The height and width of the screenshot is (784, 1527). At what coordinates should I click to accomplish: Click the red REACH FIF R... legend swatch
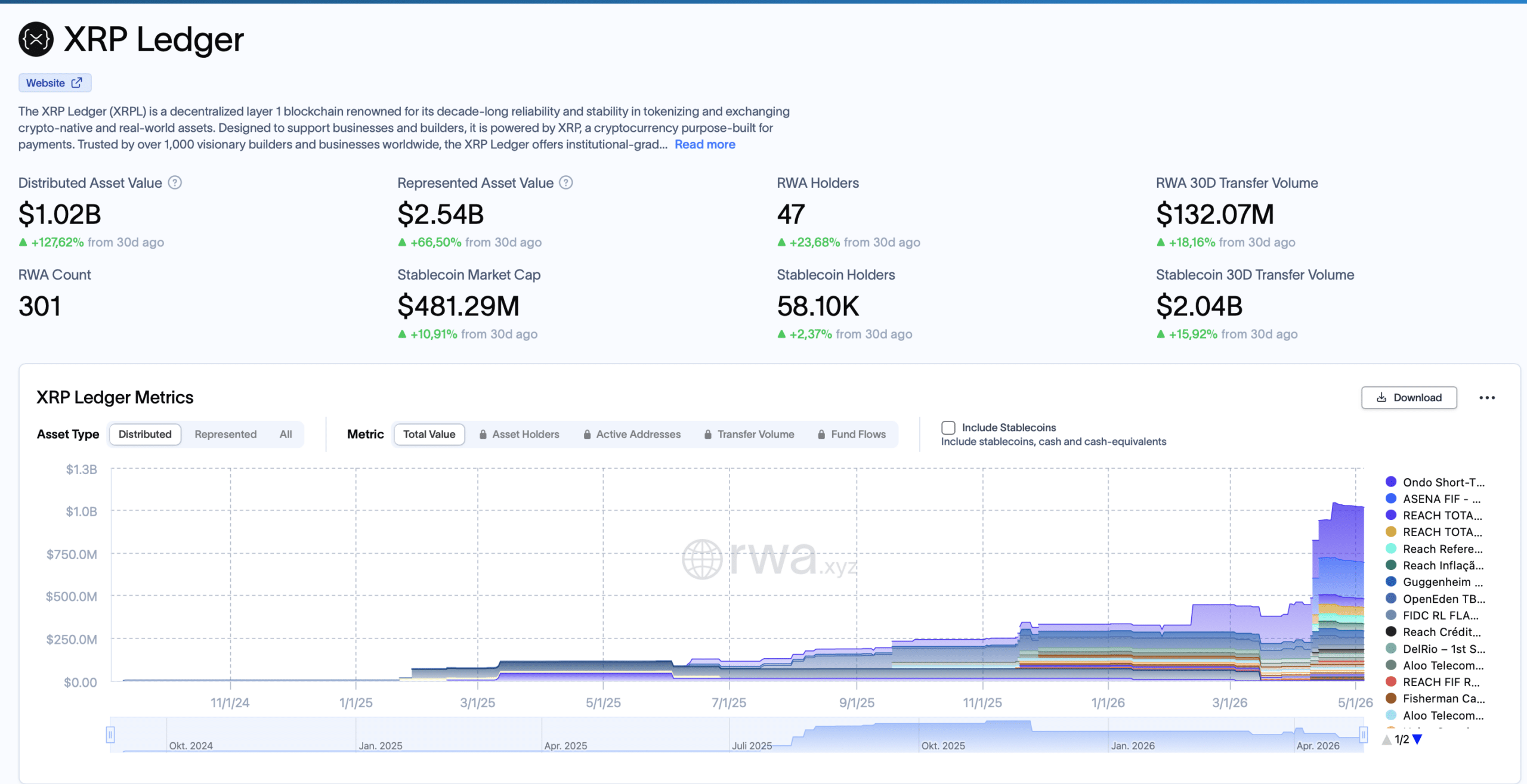1391,682
